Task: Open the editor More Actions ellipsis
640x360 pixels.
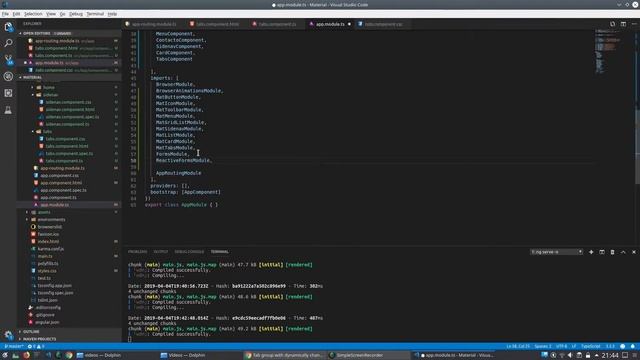Action: point(634,24)
